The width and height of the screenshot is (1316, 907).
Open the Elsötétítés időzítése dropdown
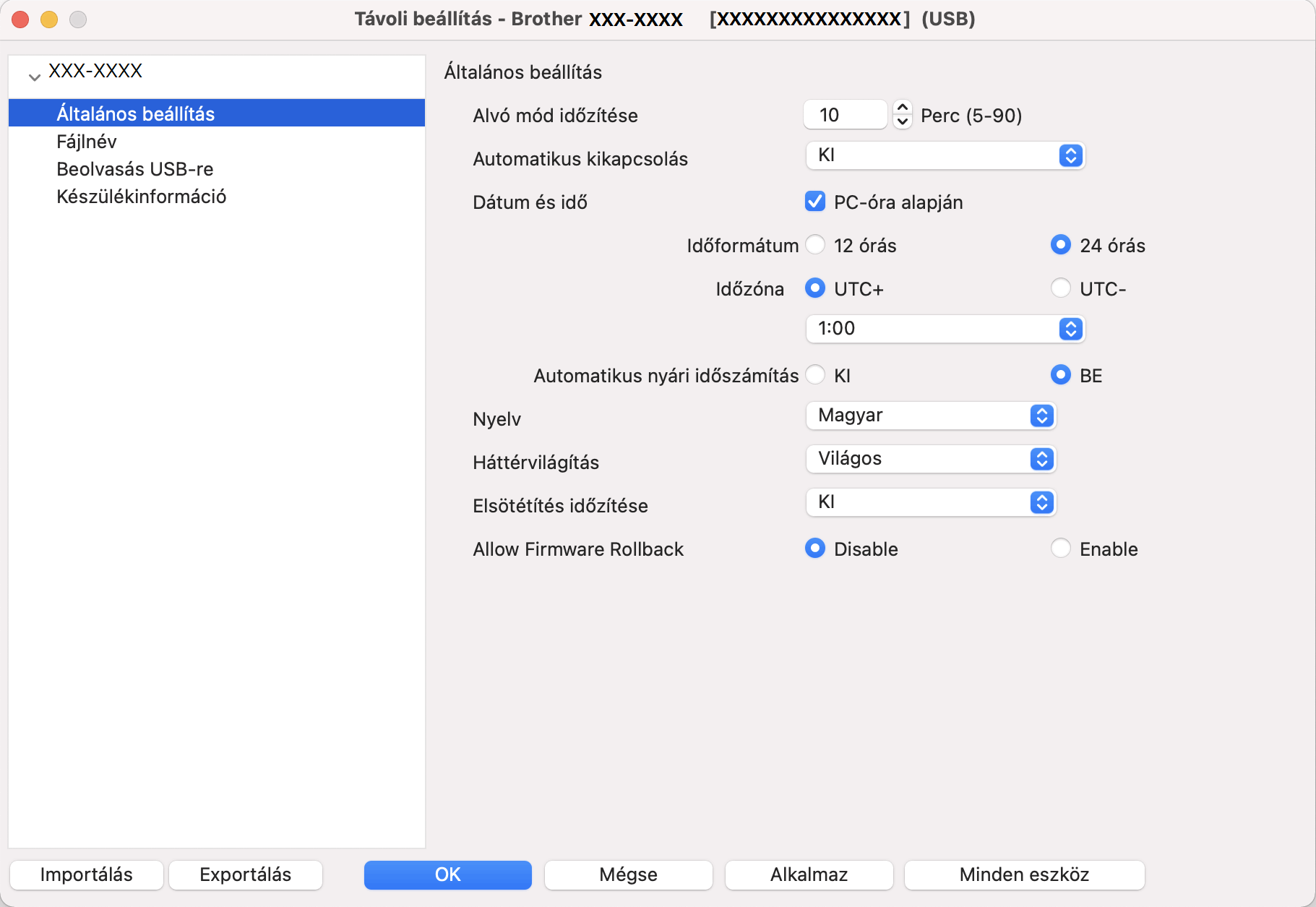931,502
